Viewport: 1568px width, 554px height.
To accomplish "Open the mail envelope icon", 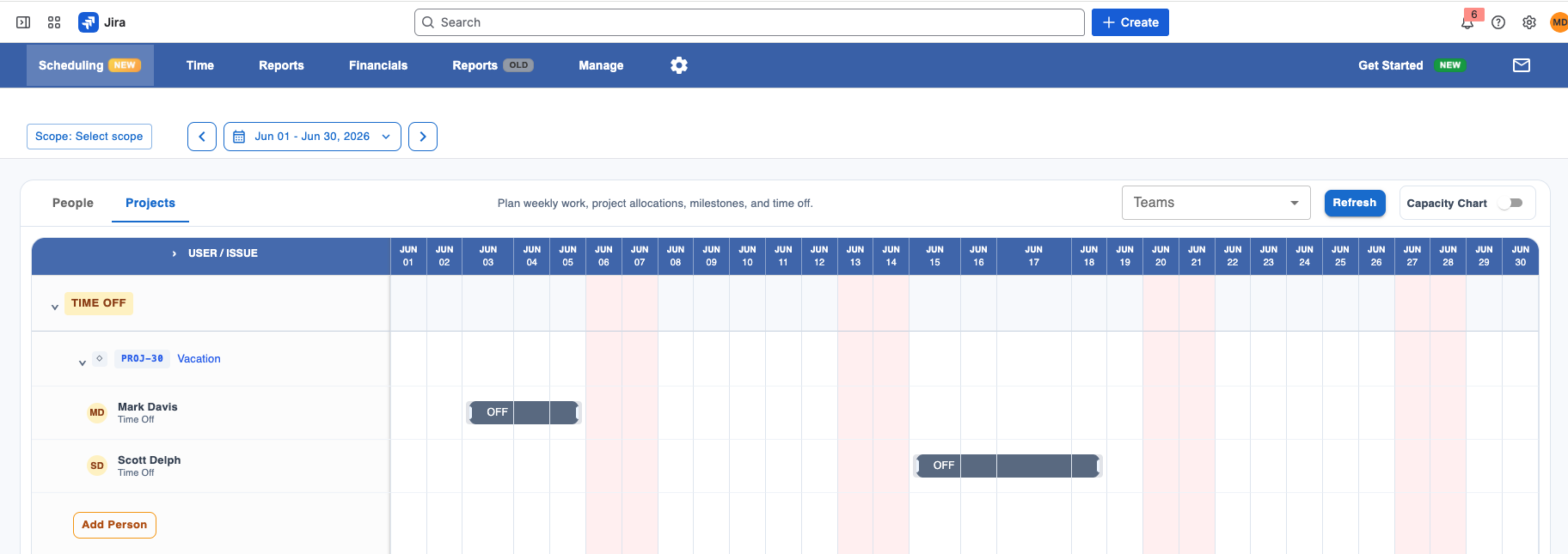I will point(1522,65).
